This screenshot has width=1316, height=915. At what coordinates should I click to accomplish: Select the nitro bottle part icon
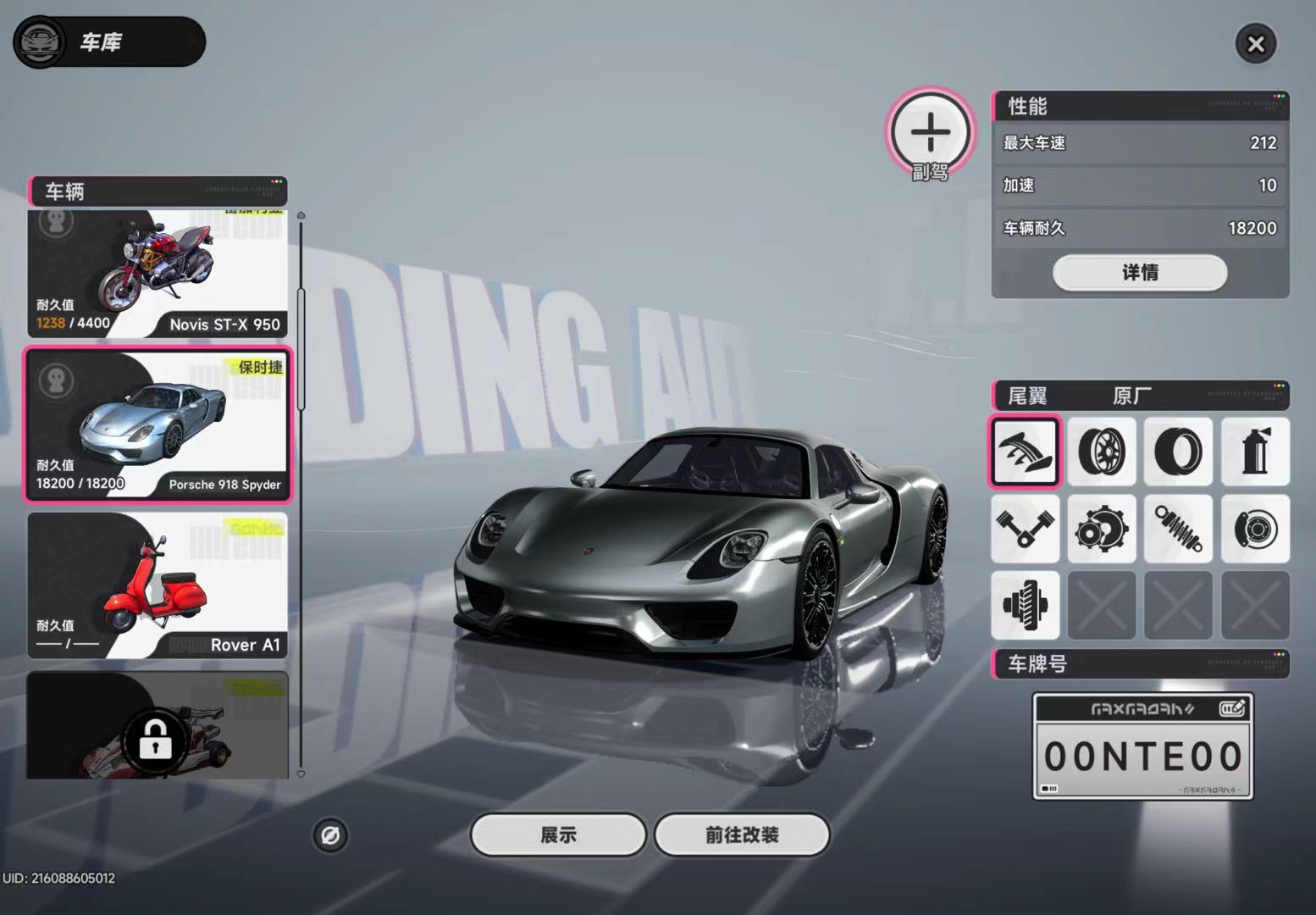1255,452
